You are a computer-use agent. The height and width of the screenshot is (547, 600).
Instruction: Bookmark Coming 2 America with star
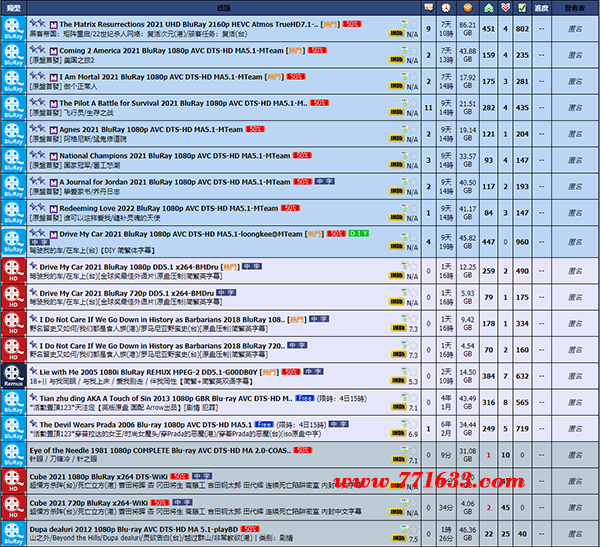point(414,51)
